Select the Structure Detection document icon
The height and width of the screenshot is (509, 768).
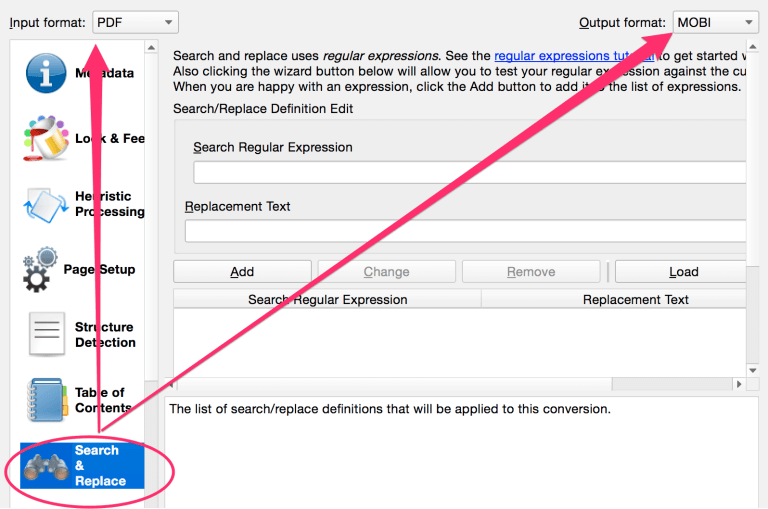click(x=47, y=334)
